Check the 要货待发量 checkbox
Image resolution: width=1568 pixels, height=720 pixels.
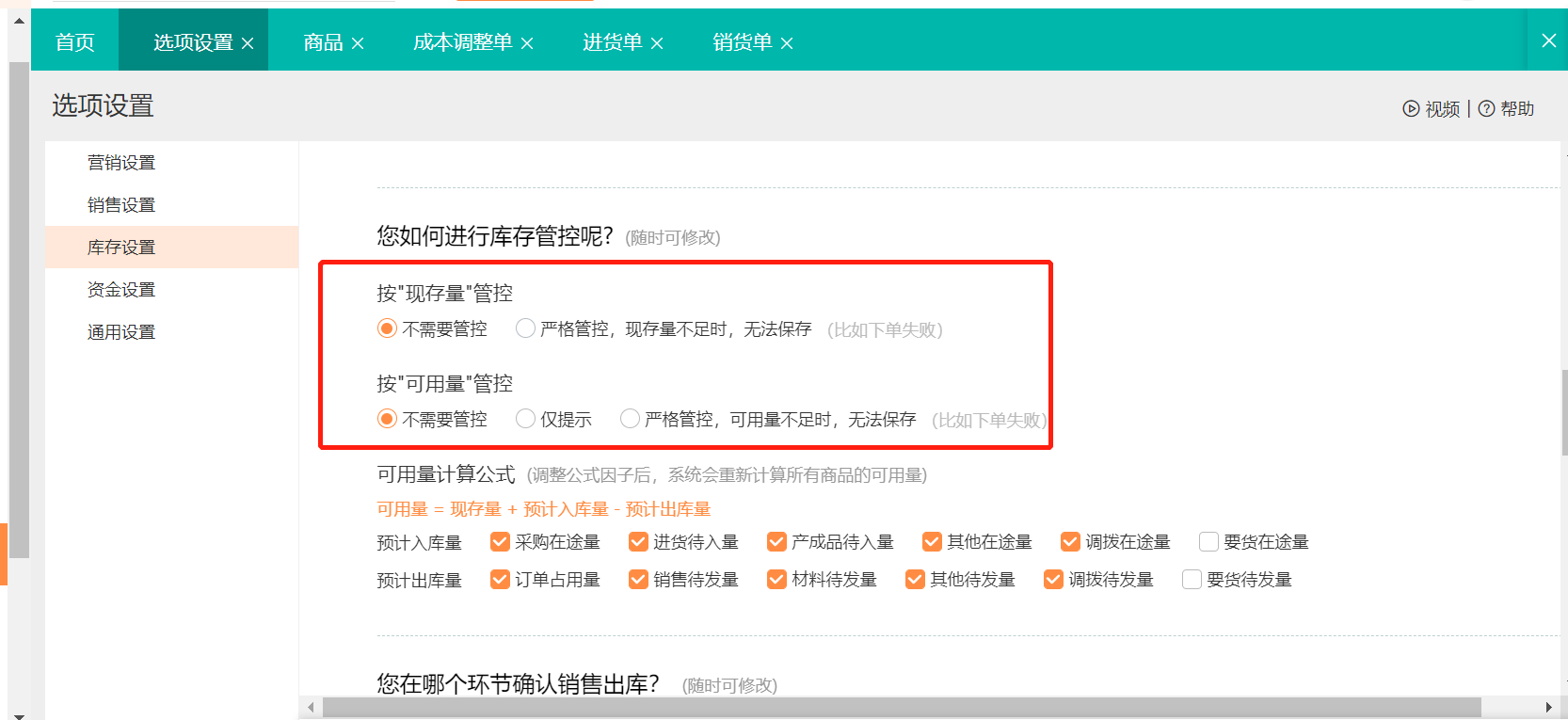pyautogui.click(x=1192, y=579)
